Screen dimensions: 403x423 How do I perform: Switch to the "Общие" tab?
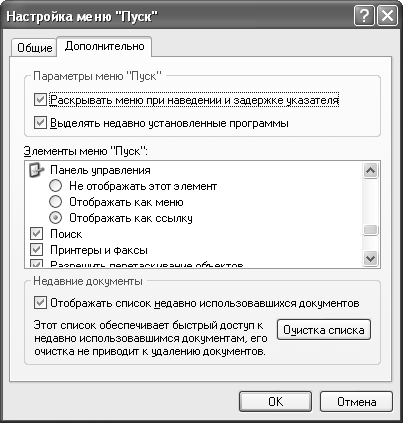point(35,48)
